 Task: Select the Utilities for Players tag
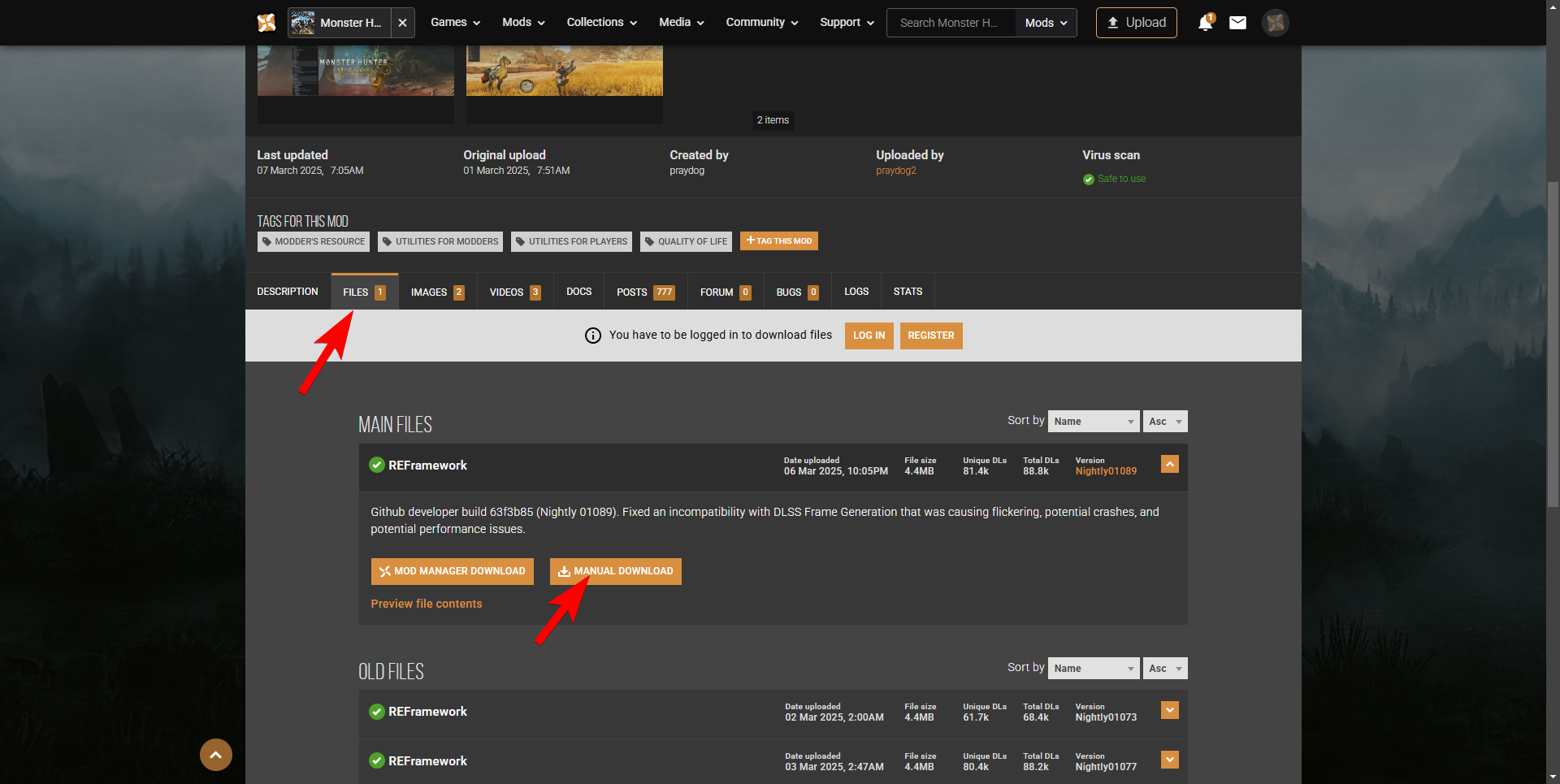coord(572,241)
